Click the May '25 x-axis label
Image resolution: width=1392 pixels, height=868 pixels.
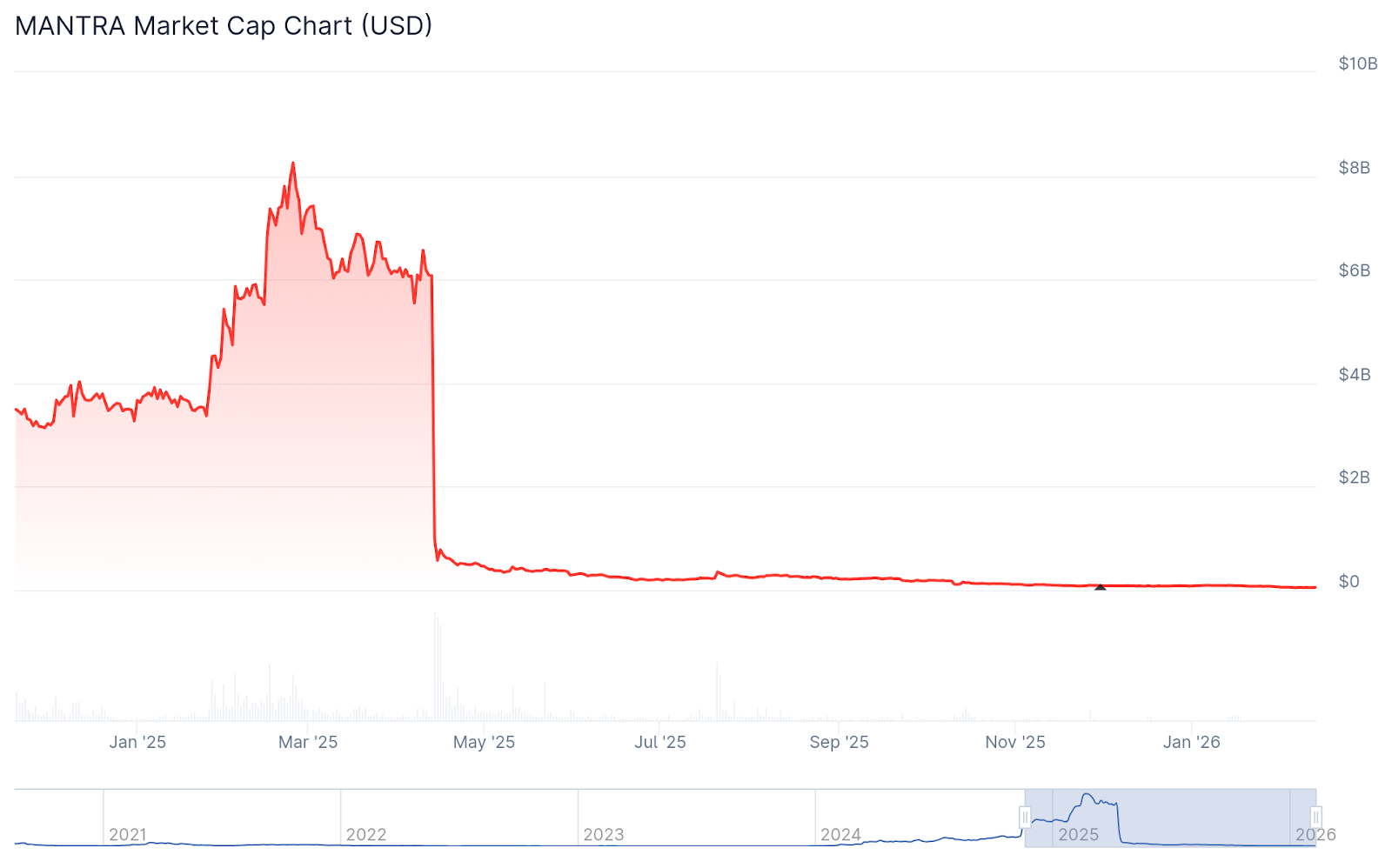pos(484,742)
